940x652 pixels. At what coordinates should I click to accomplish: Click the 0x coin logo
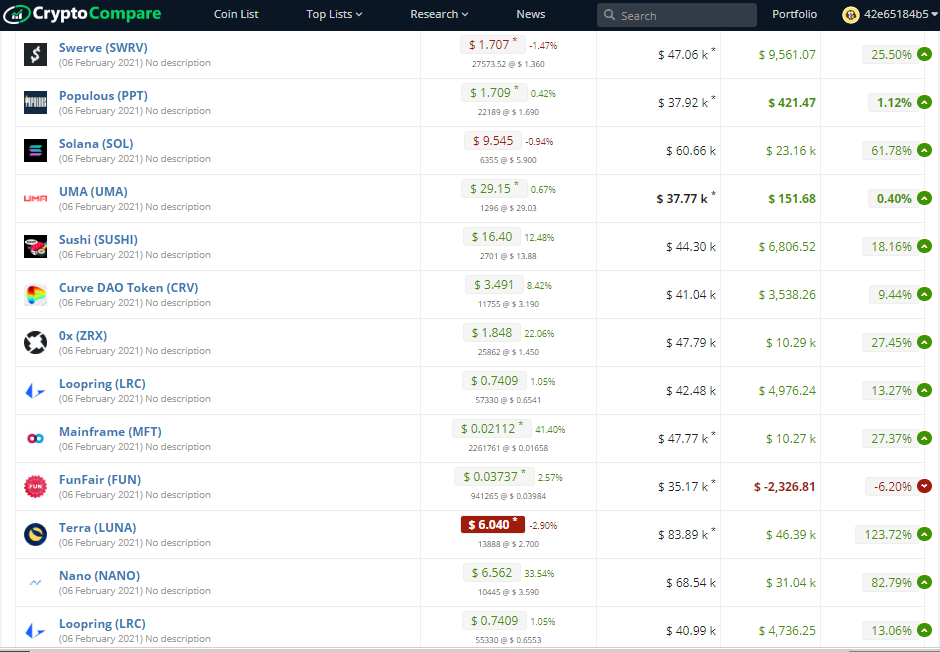pyautogui.click(x=35, y=342)
